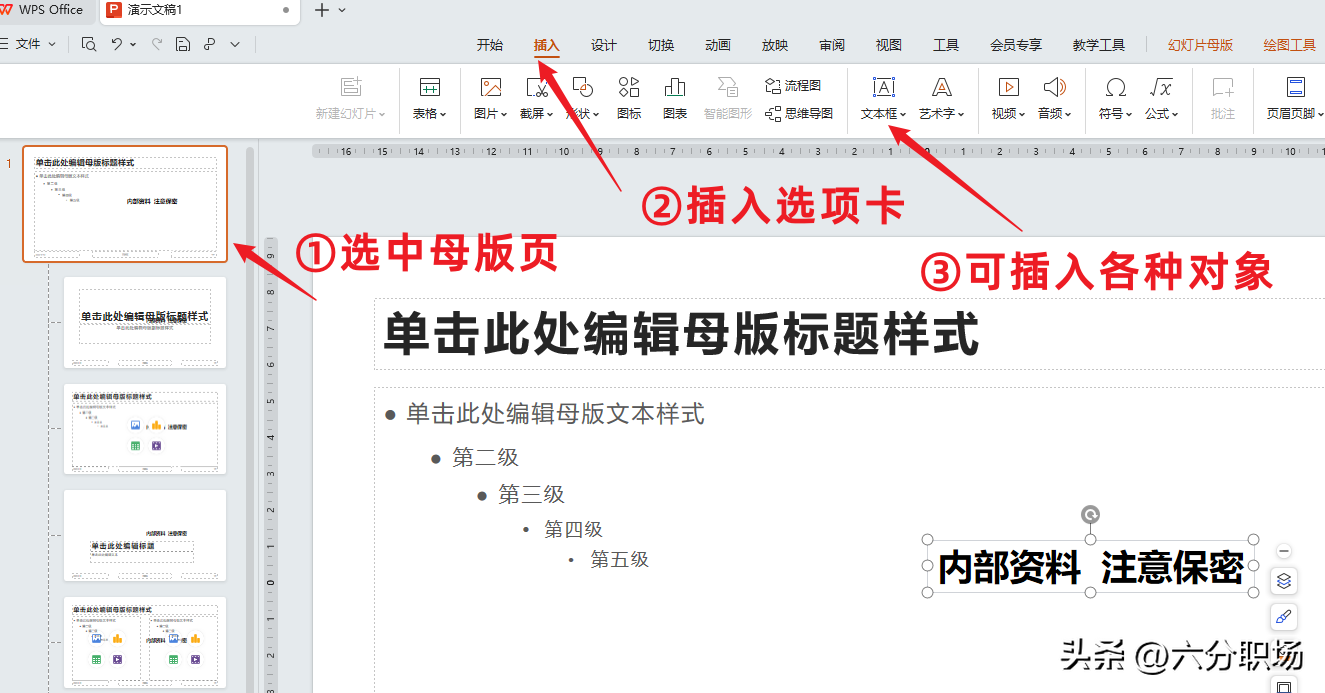The height and width of the screenshot is (693, 1325).
Task: Open the 图片 dropdown arrow
Action: pyautogui.click(x=504, y=115)
